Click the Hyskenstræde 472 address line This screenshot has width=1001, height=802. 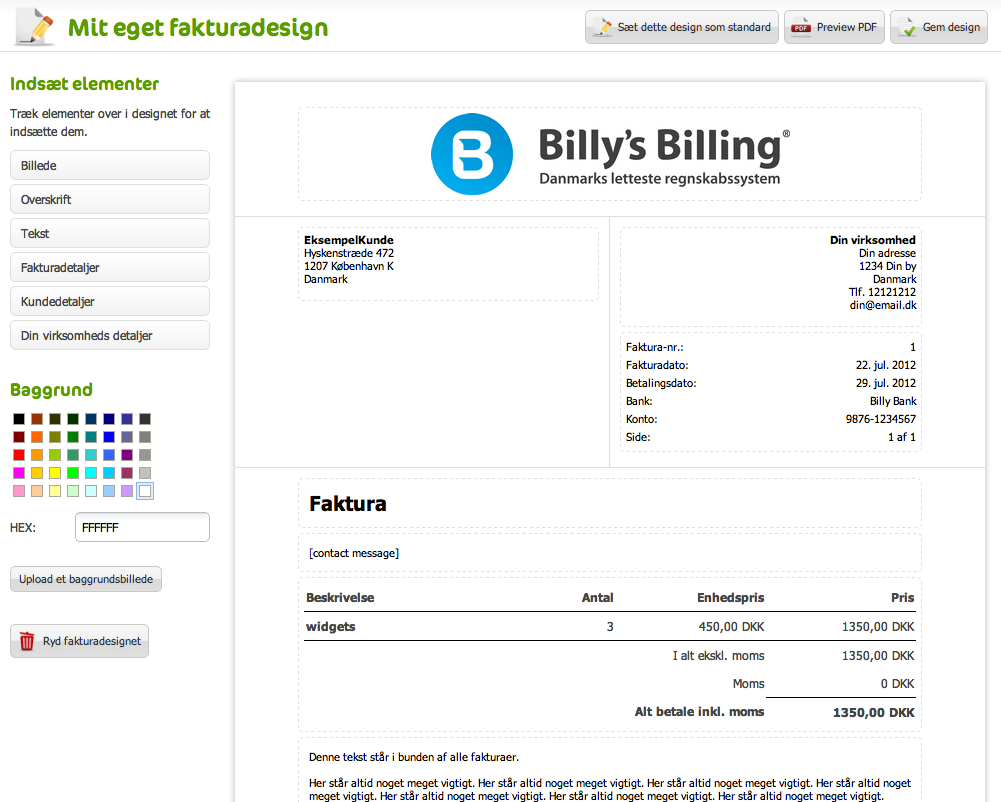tap(349, 253)
